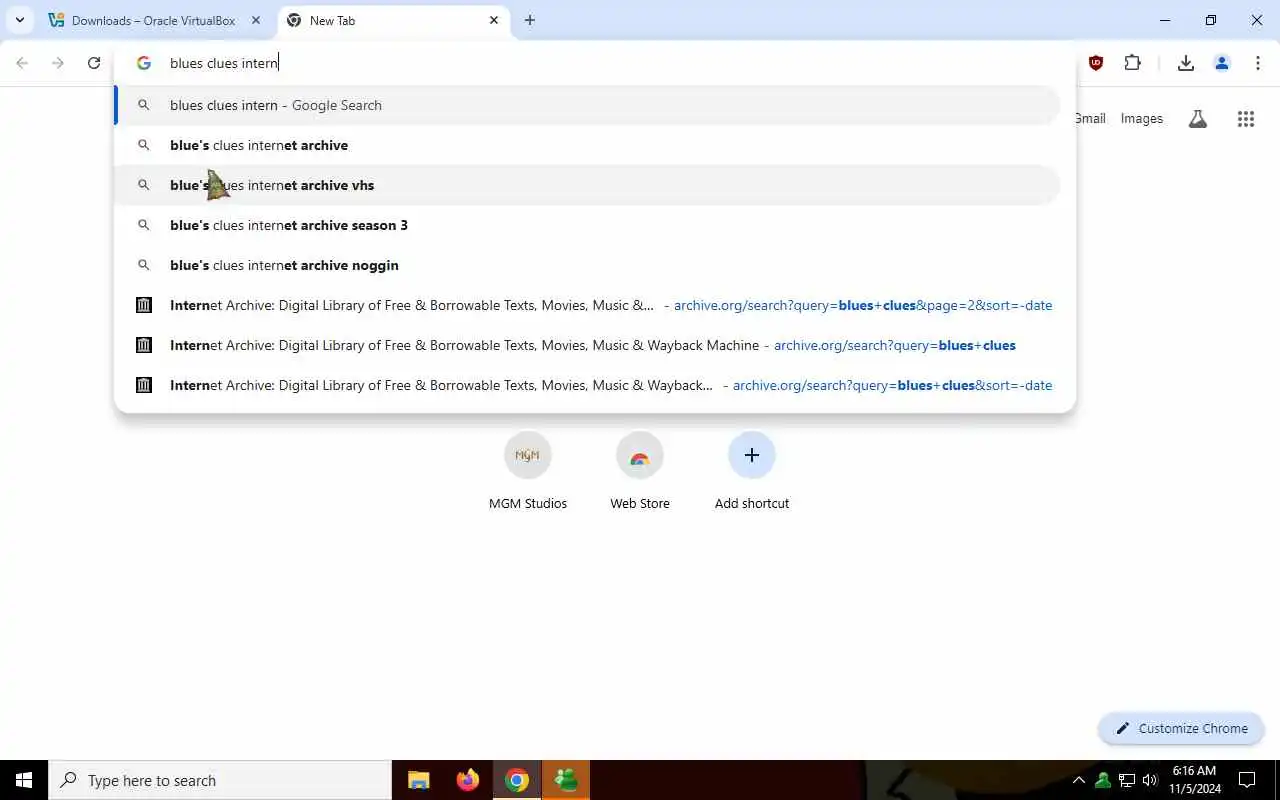Open the clock showing 6:16 AM
1280x800 pixels.
click(1194, 780)
